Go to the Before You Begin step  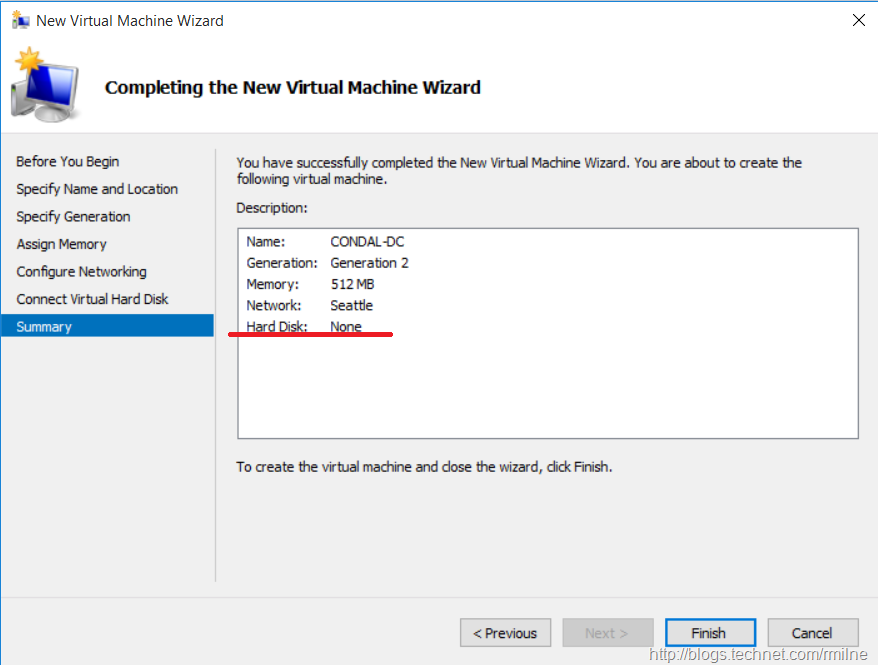(68, 162)
